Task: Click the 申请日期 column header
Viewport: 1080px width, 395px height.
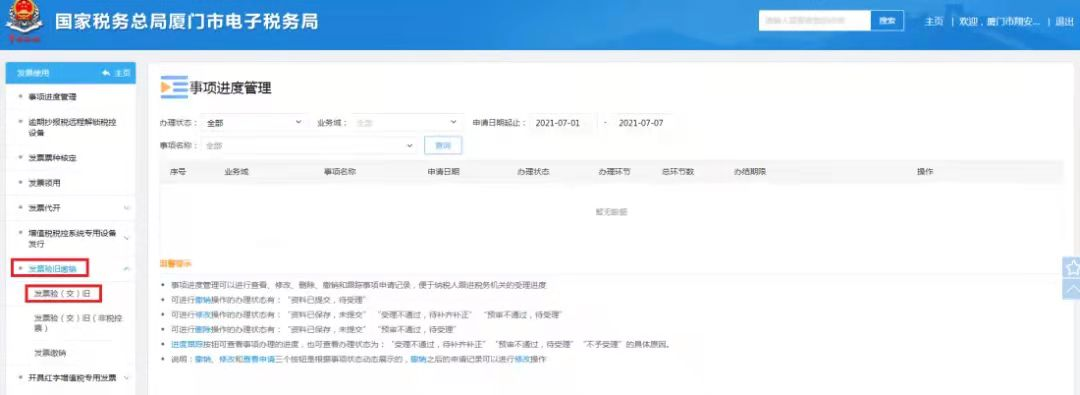Action: (x=443, y=171)
